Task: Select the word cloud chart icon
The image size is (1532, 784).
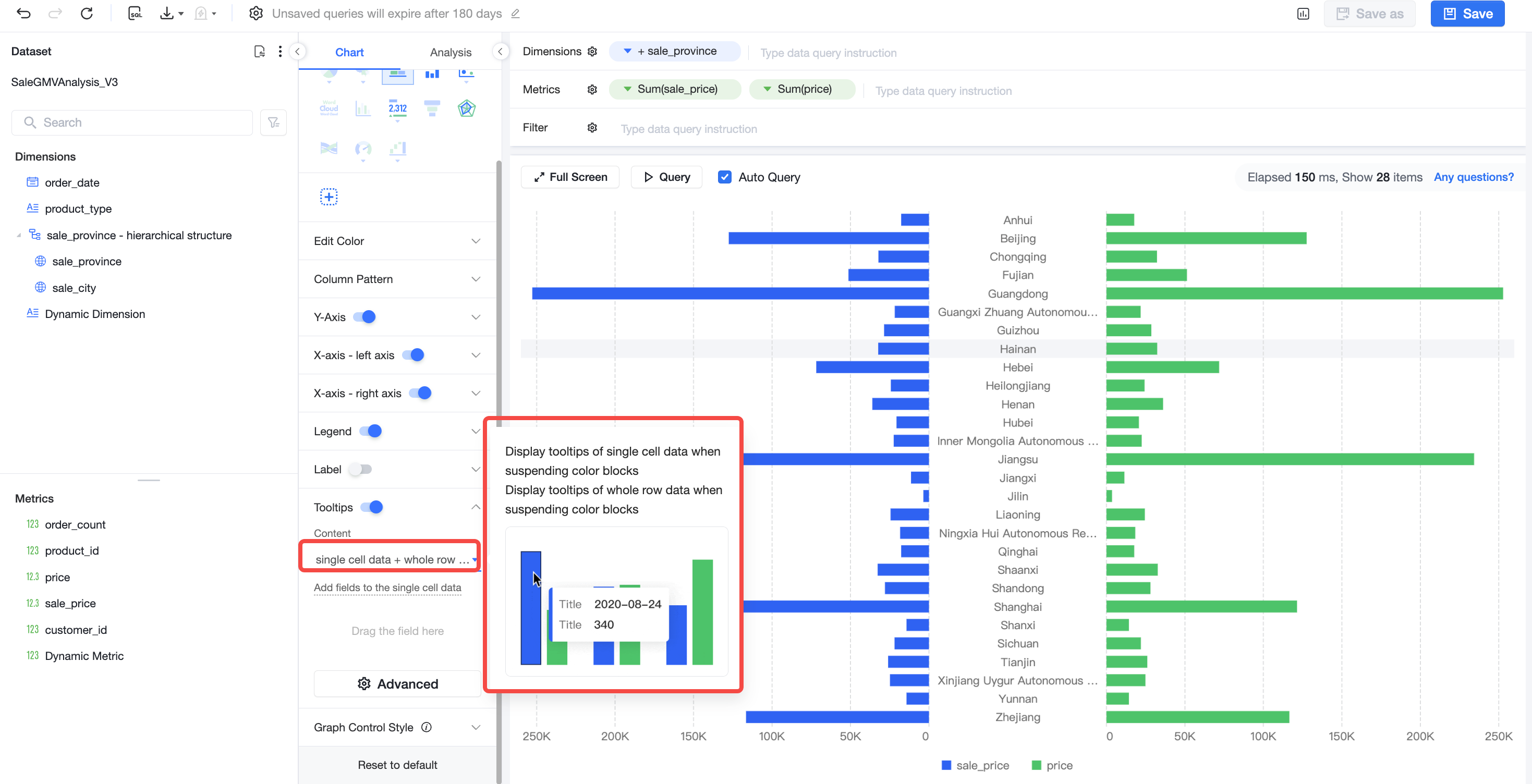Action: [329, 108]
